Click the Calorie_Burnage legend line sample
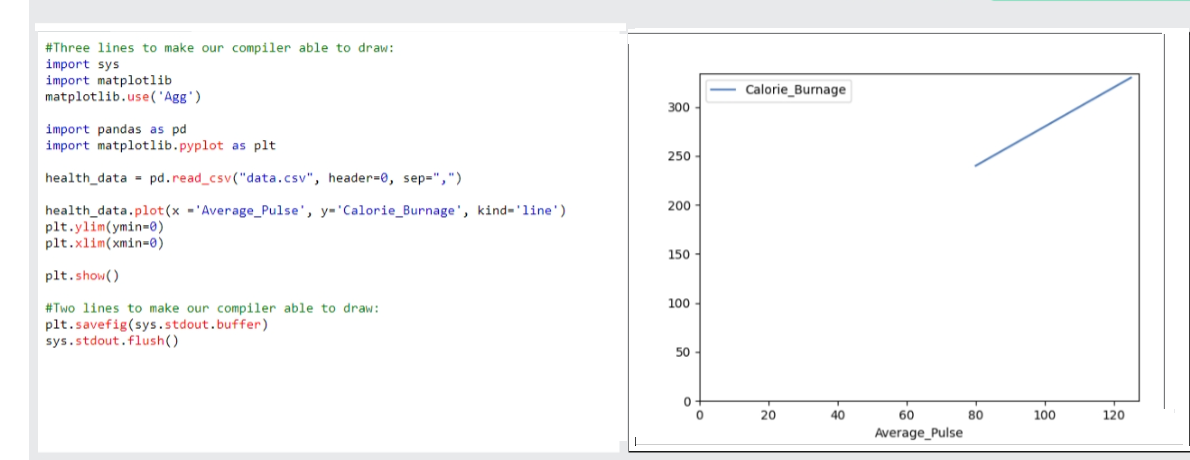This screenshot has height=460, width=1190. point(725,90)
